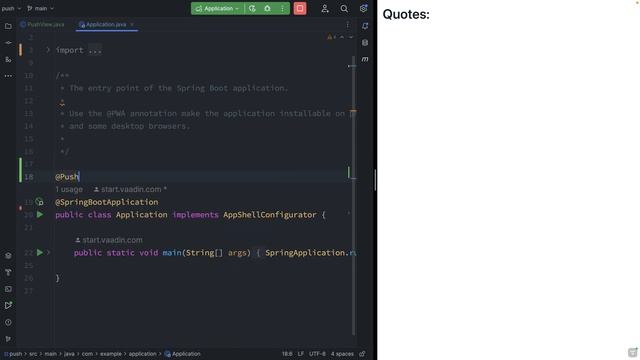Image resolution: width=640 pixels, height=360 pixels.
Task: Click the debug bug icon
Action: click(267, 9)
